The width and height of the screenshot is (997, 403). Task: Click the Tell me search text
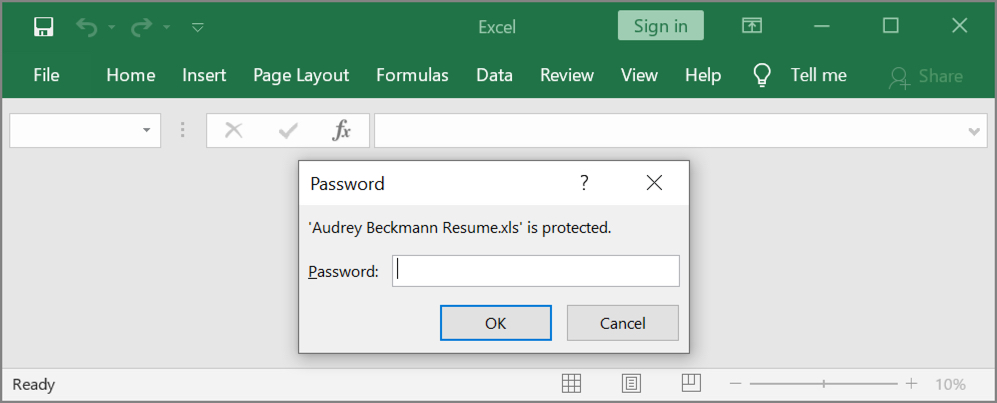tap(819, 75)
